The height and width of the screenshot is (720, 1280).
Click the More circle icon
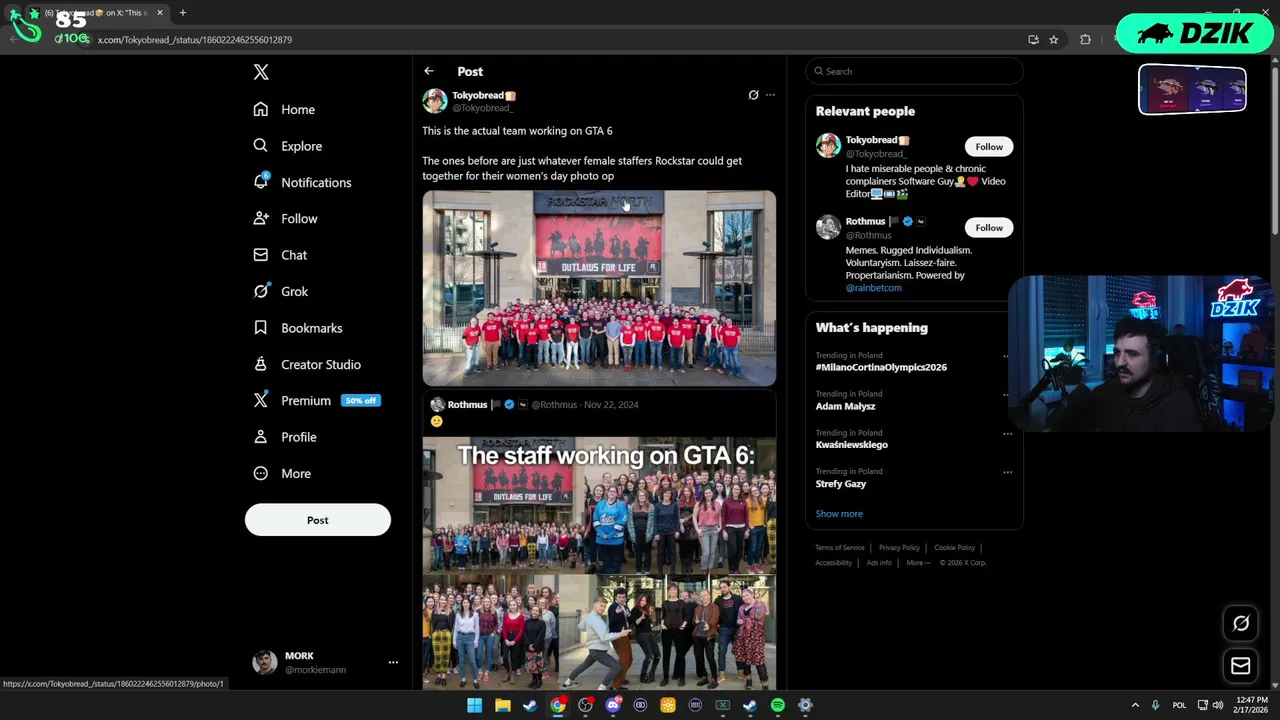261,473
